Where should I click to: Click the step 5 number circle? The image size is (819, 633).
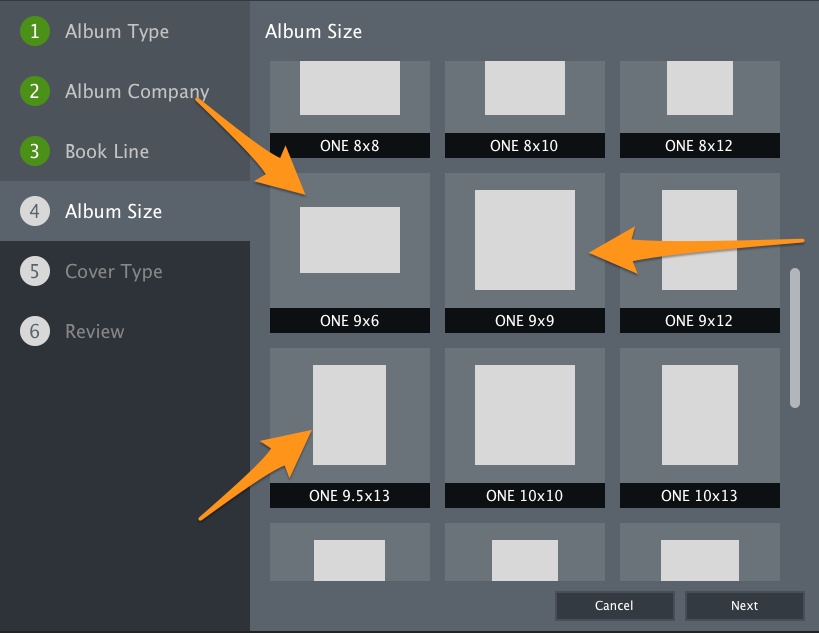click(34, 271)
